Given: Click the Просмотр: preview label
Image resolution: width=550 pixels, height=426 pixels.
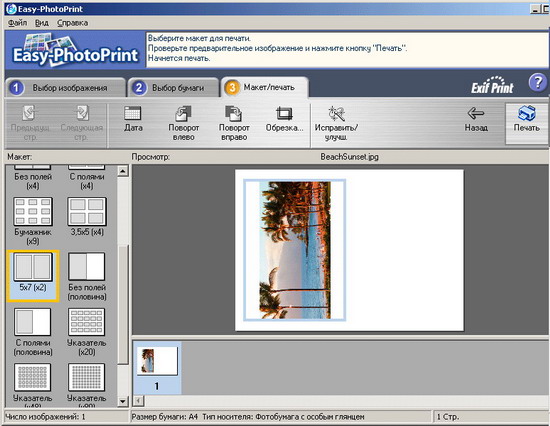Looking at the screenshot, I should pyautogui.click(x=151, y=157).
